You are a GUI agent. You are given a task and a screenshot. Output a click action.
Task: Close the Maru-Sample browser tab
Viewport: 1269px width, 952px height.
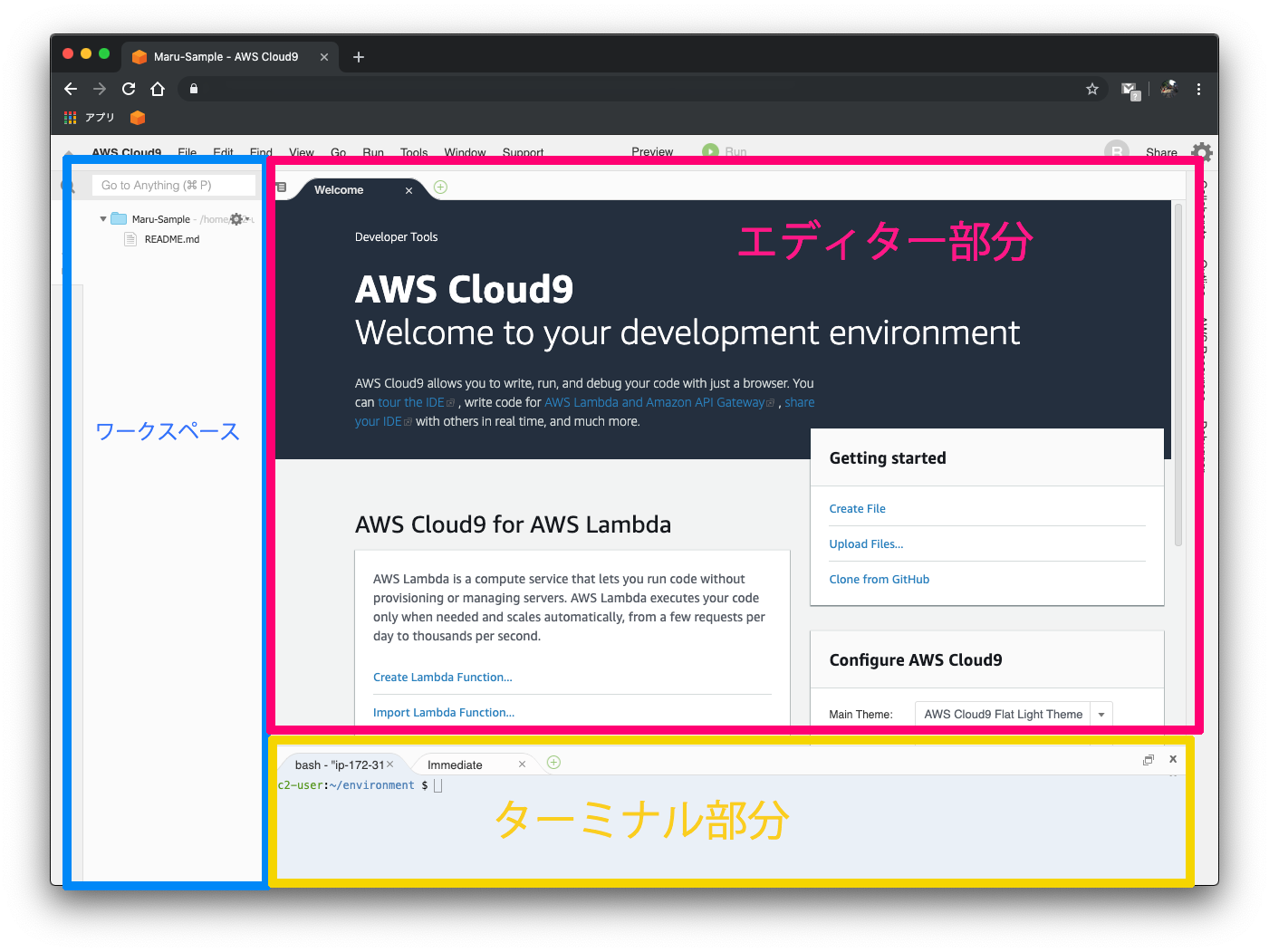[x=324, y=57]
